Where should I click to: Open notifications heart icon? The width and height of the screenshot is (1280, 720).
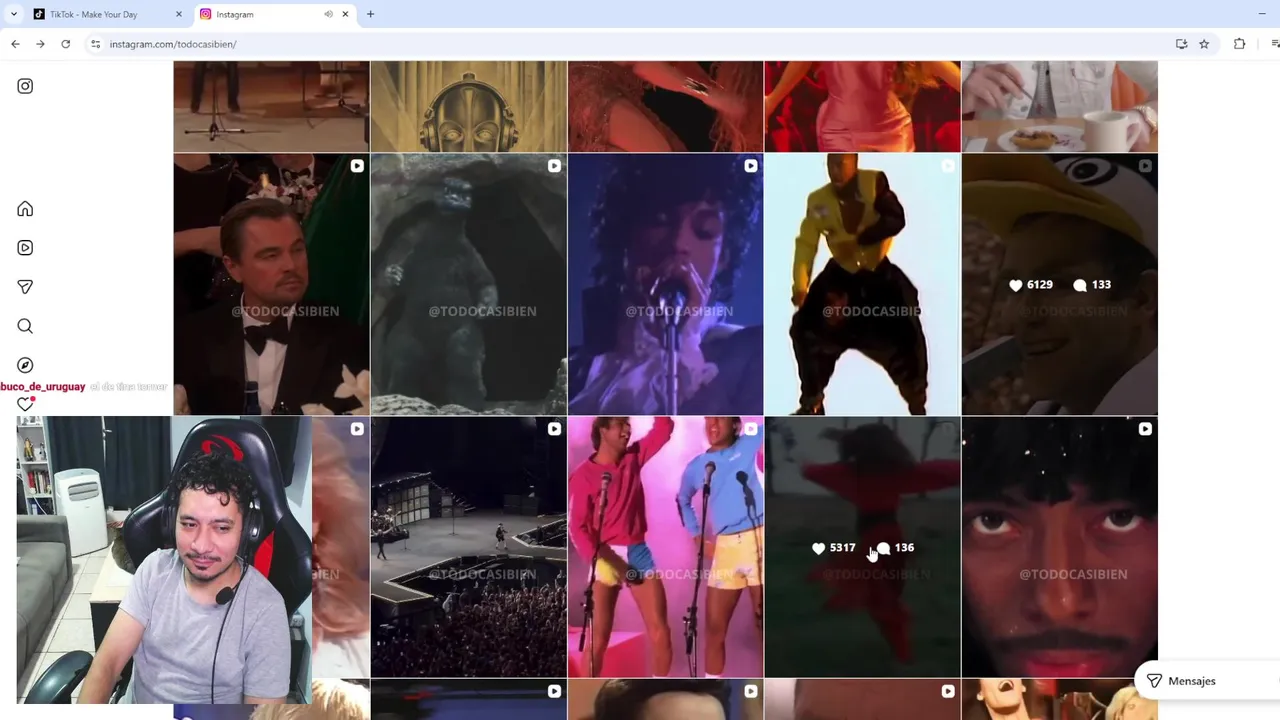click(25, 404)
